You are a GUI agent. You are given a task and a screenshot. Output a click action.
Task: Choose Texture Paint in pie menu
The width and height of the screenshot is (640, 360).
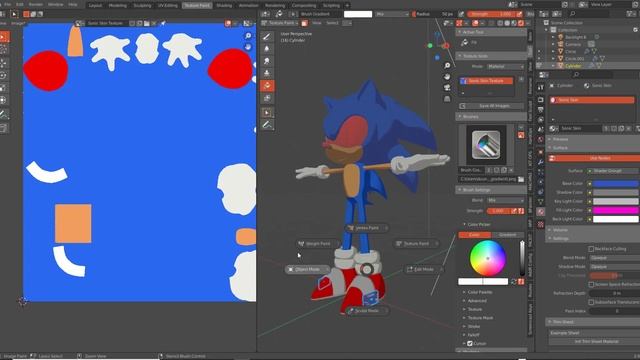[x=416, y=244]
